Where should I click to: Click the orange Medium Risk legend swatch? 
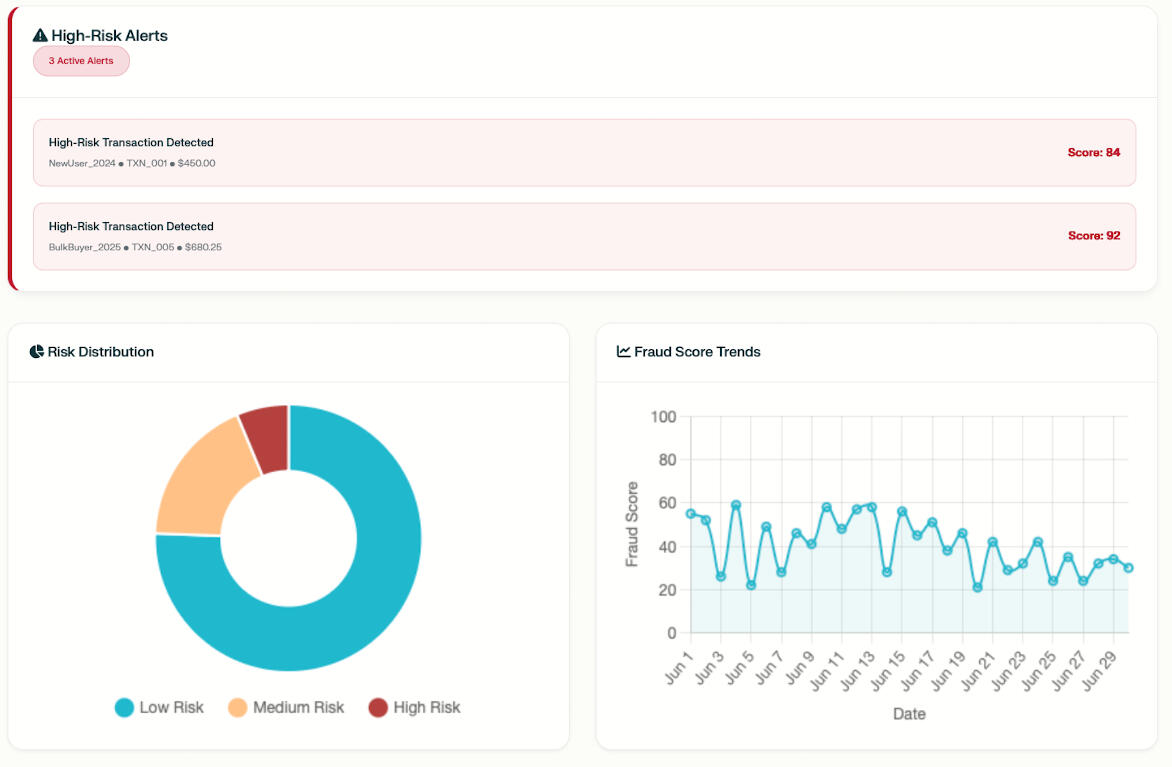pyautogui.click(x=238, y=708)
